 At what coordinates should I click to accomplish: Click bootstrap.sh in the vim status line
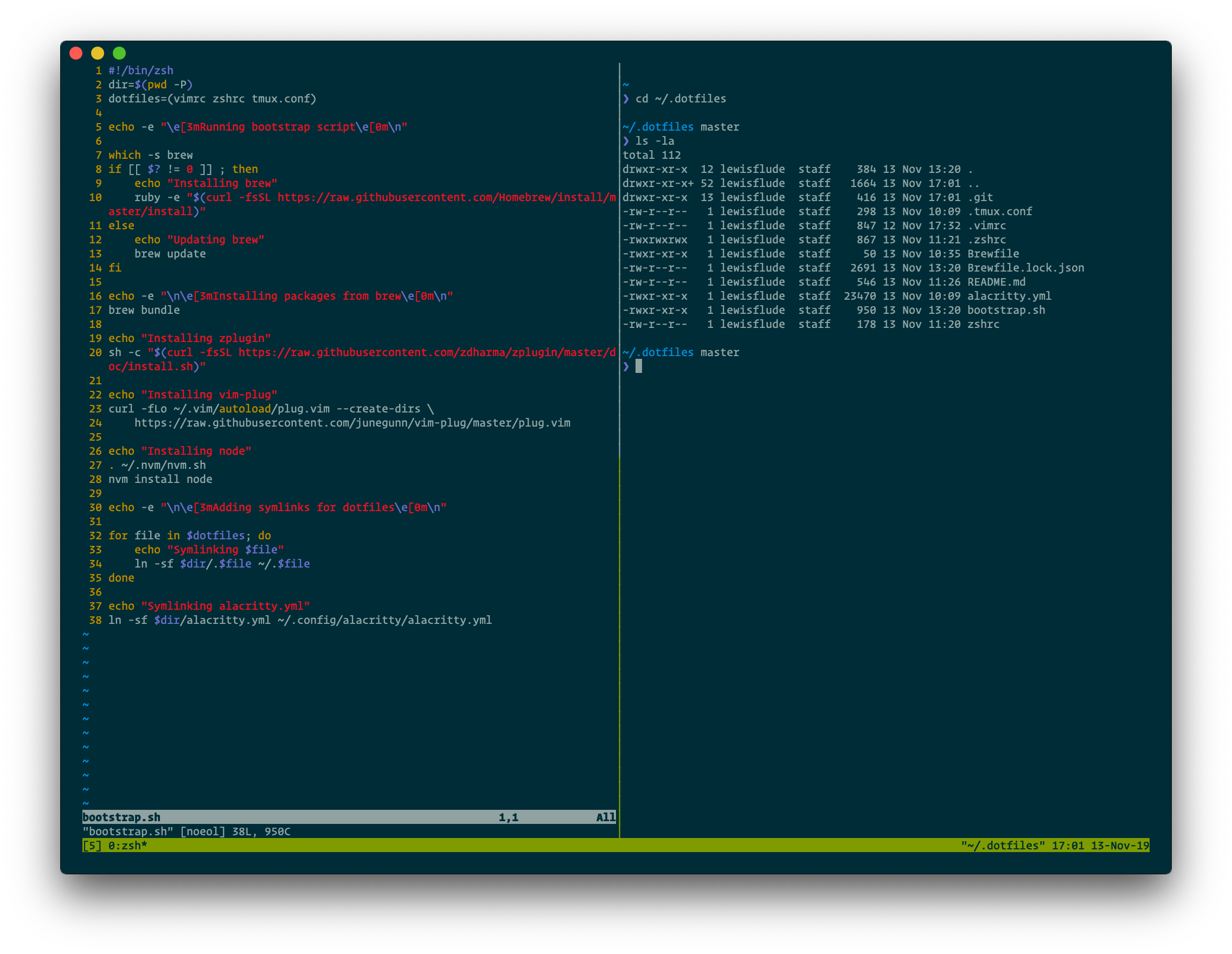[121, 816]
